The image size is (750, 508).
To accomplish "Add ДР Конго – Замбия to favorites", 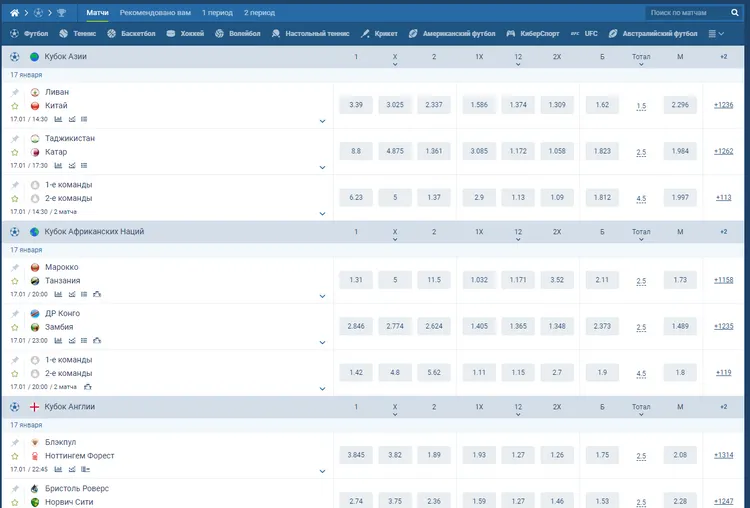I will tap(15, 327).
